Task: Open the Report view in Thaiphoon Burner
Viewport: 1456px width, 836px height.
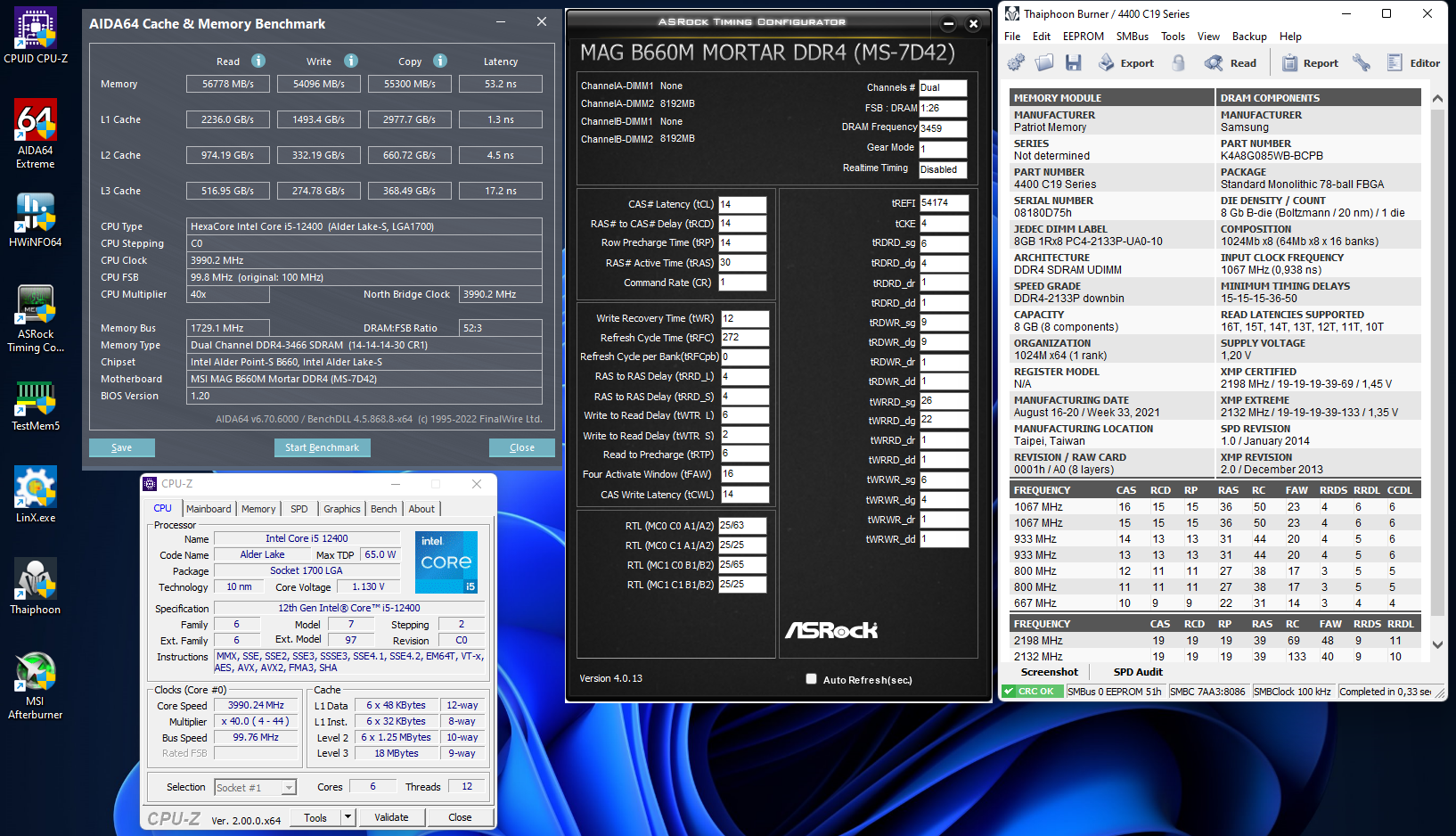Action: (1310, 62)
